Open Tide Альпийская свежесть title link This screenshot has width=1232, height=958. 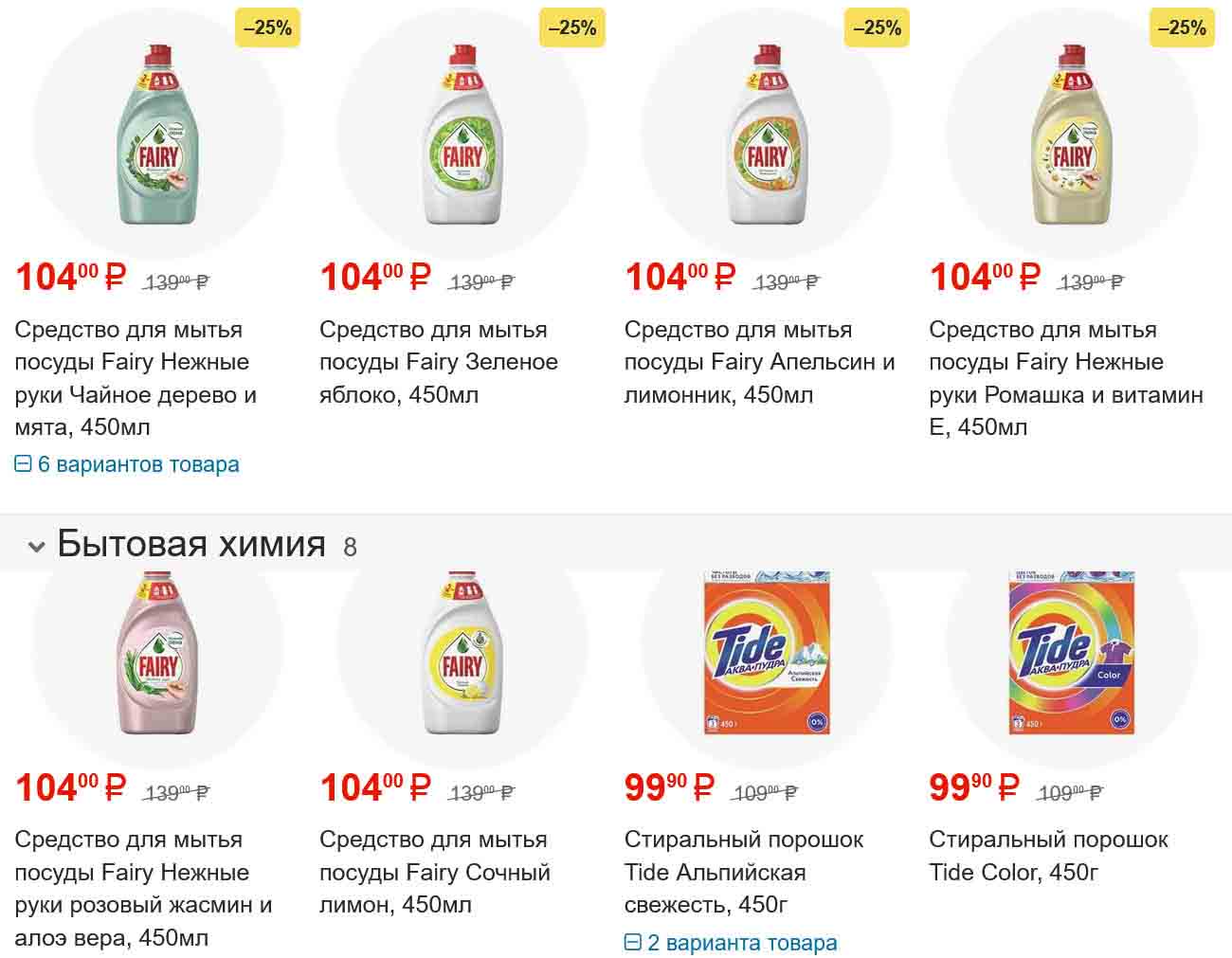coord(743,872)
